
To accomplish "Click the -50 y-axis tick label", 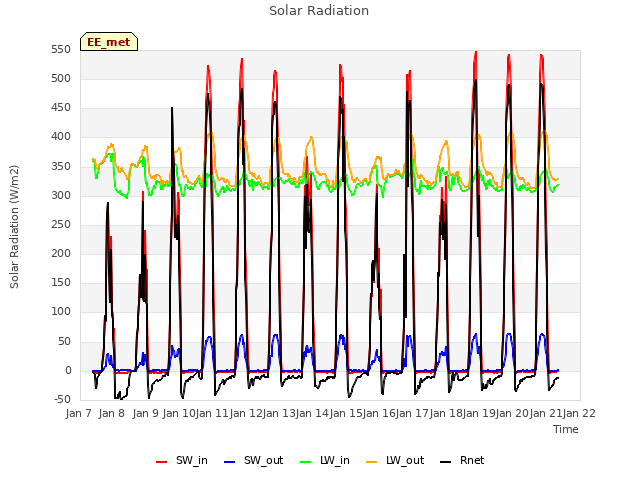I will (x=62, y=400).
